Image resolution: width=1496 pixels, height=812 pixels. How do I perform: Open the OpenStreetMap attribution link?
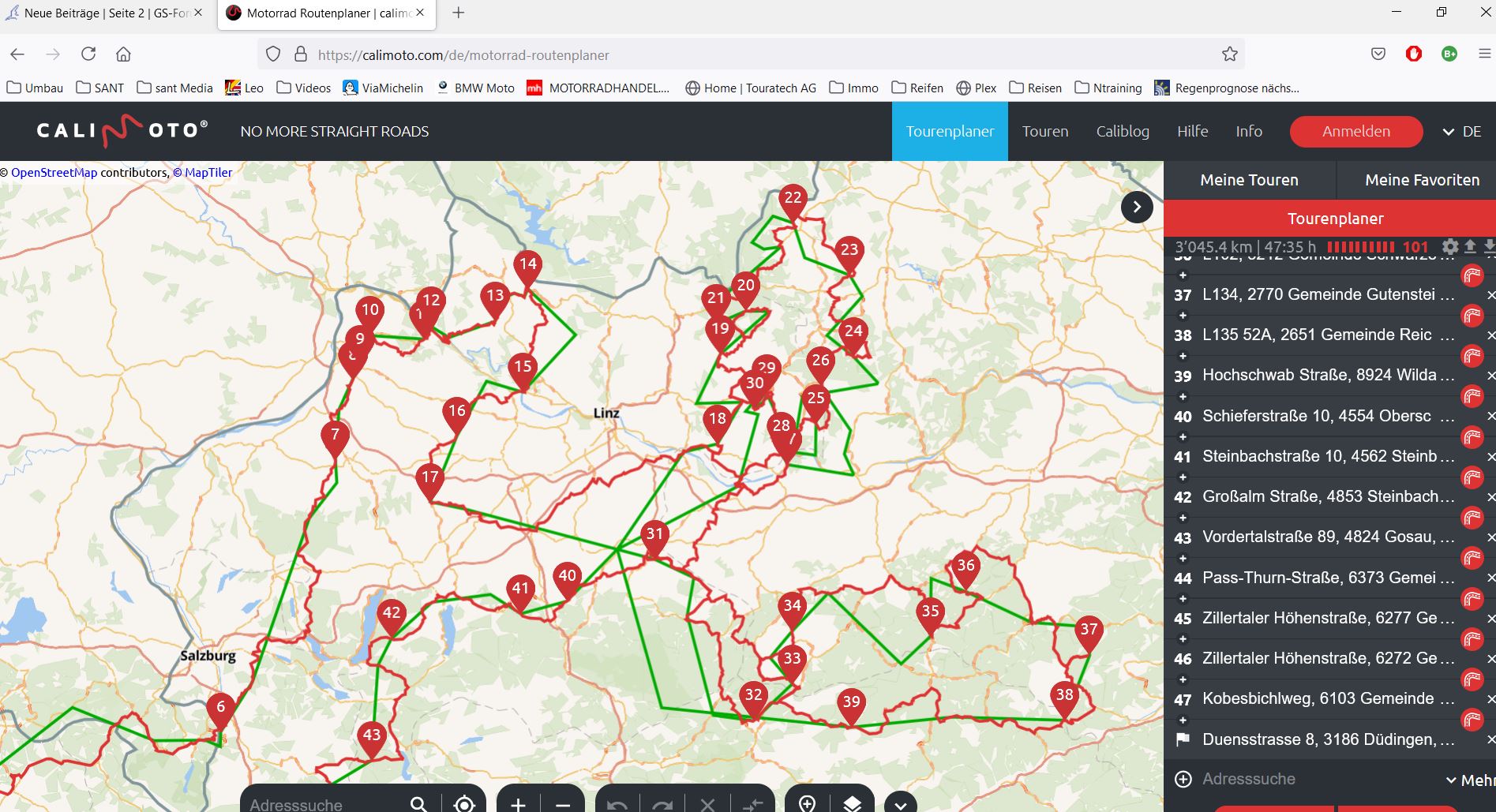(54, 173)
